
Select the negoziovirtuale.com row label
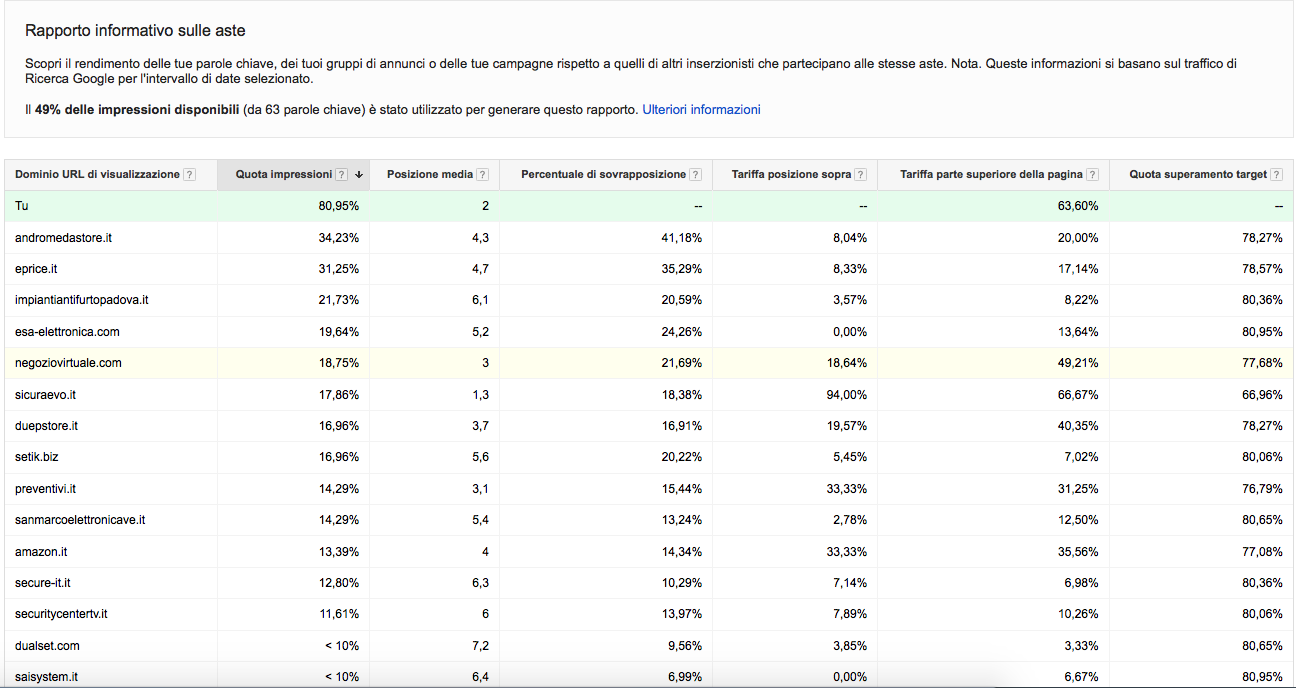point(68,363)
